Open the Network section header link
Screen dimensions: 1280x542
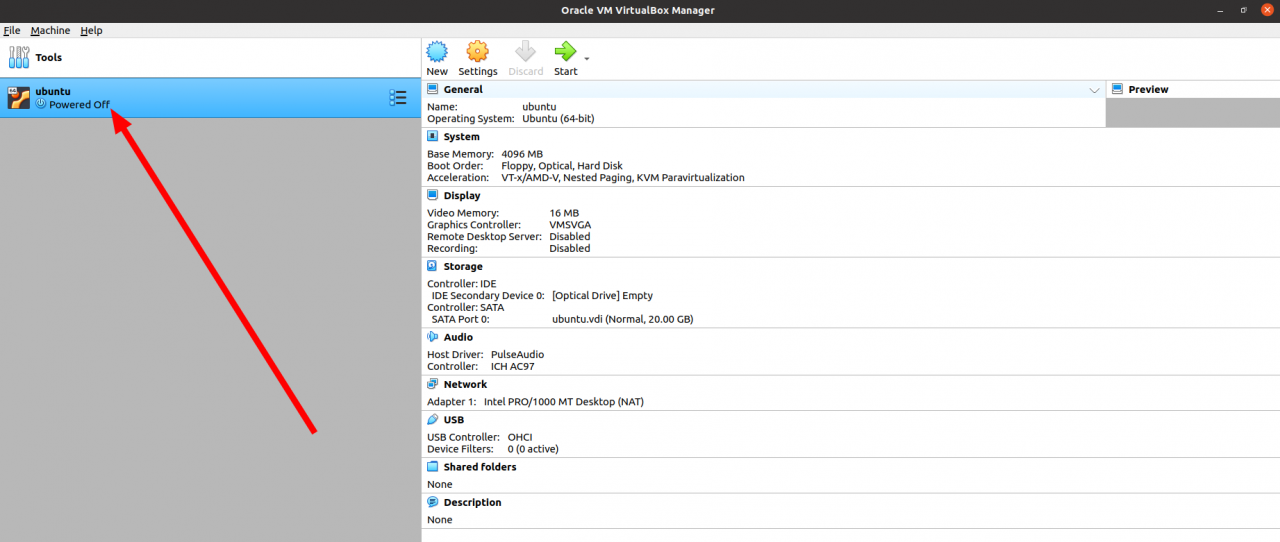pos(465,385)
